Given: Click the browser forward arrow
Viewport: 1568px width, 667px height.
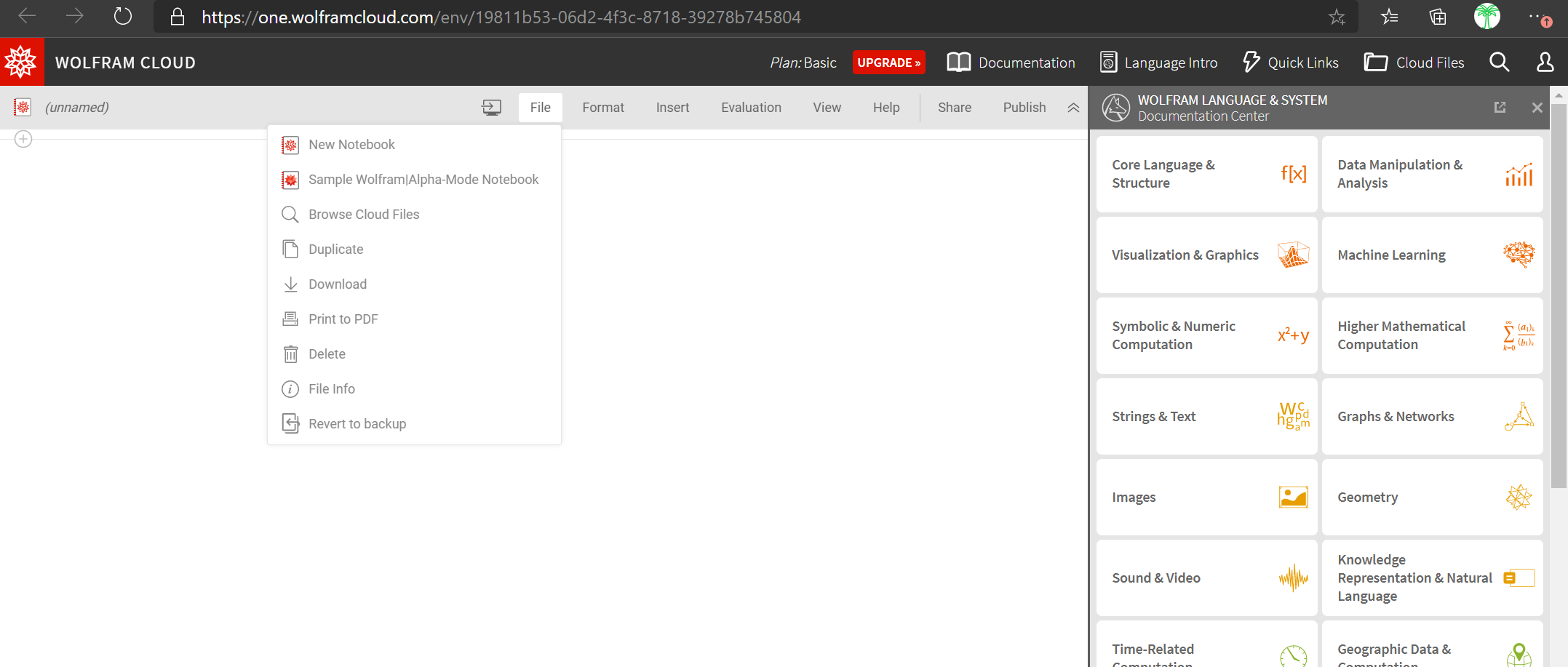Looking at the screenshot, I should [75, 16].
